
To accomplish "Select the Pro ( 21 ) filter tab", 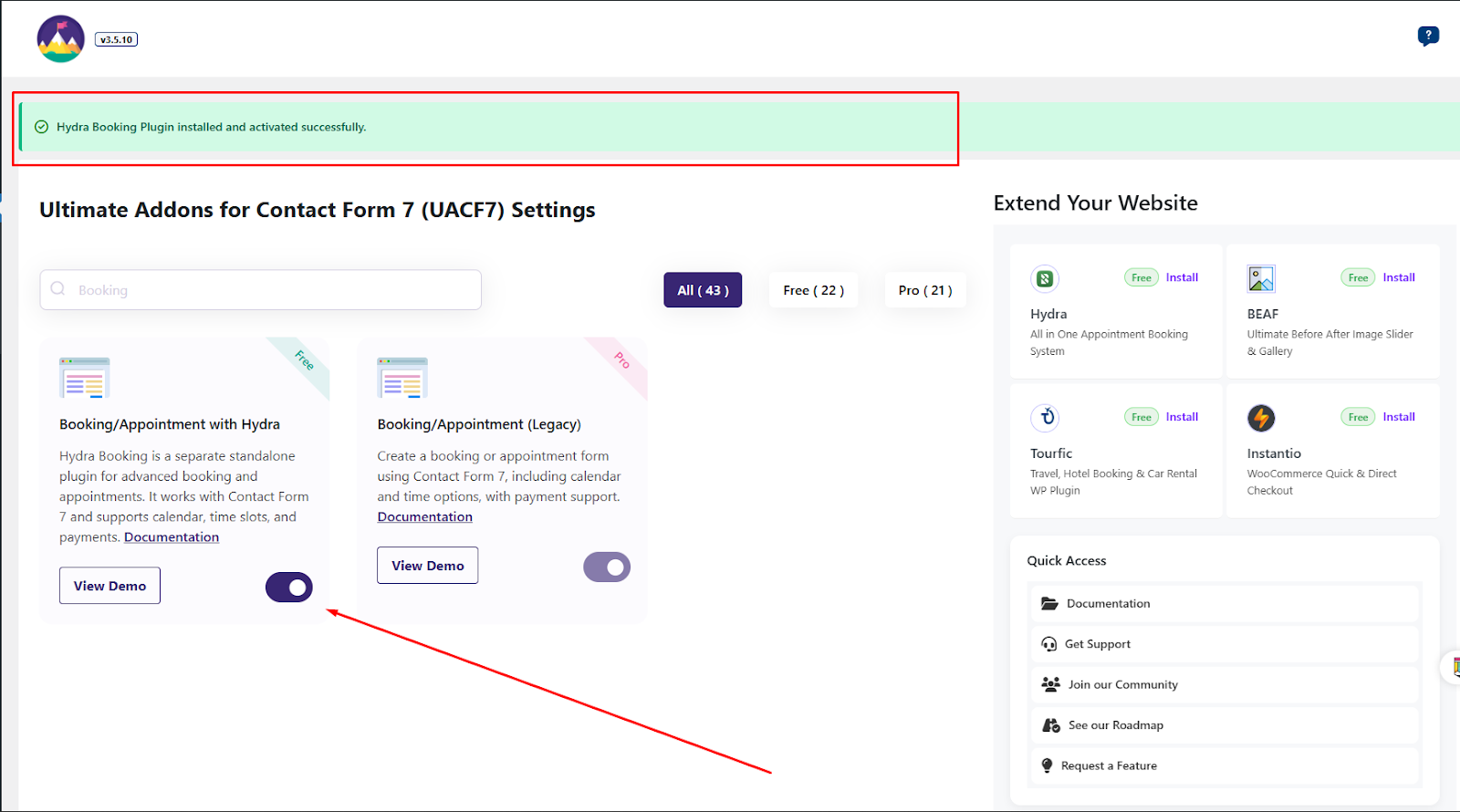I will [925, 290].
